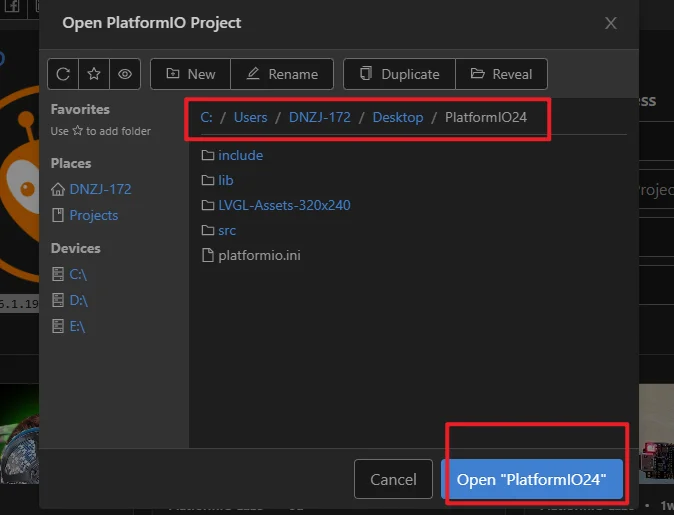Click the drive icon next to E:\

[58, 326]
